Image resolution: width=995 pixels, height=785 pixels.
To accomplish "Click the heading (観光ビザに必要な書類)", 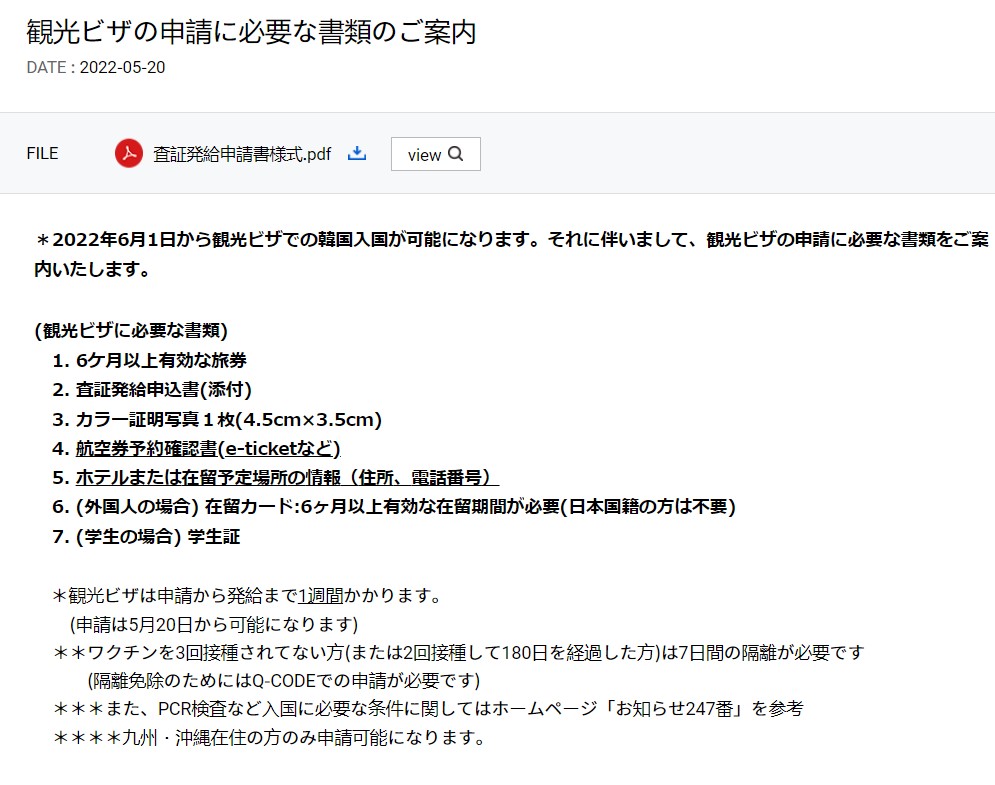I will (131, 331).
